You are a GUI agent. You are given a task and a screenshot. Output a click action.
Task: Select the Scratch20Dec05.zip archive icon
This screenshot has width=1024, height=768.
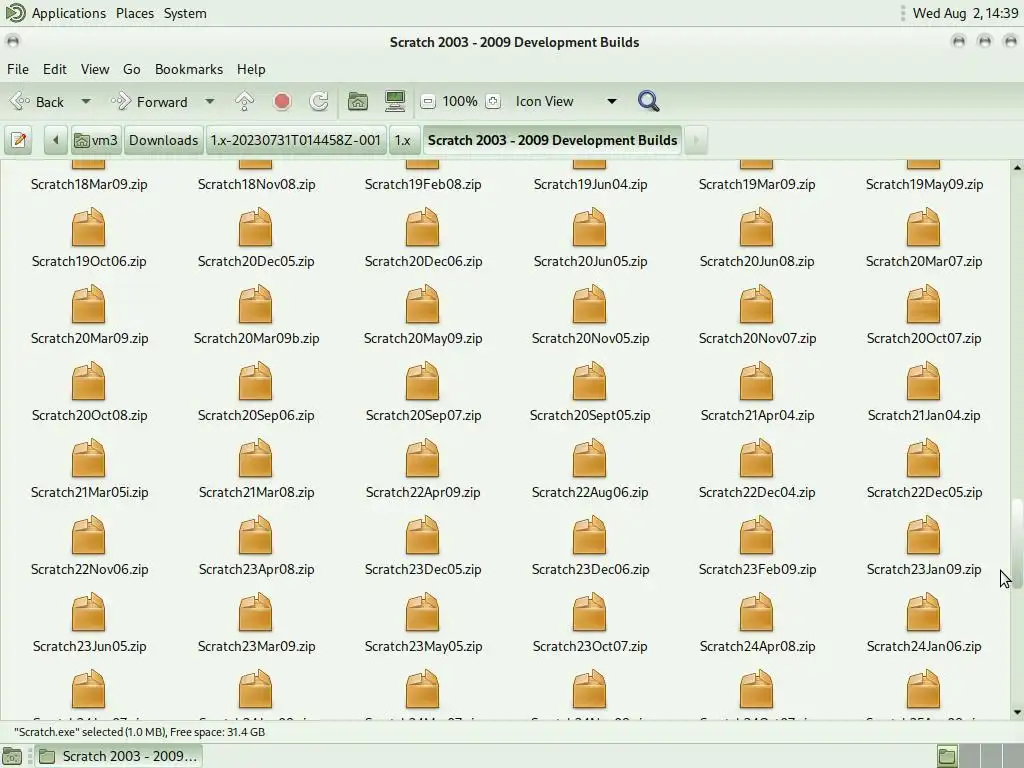coord(255,228)
